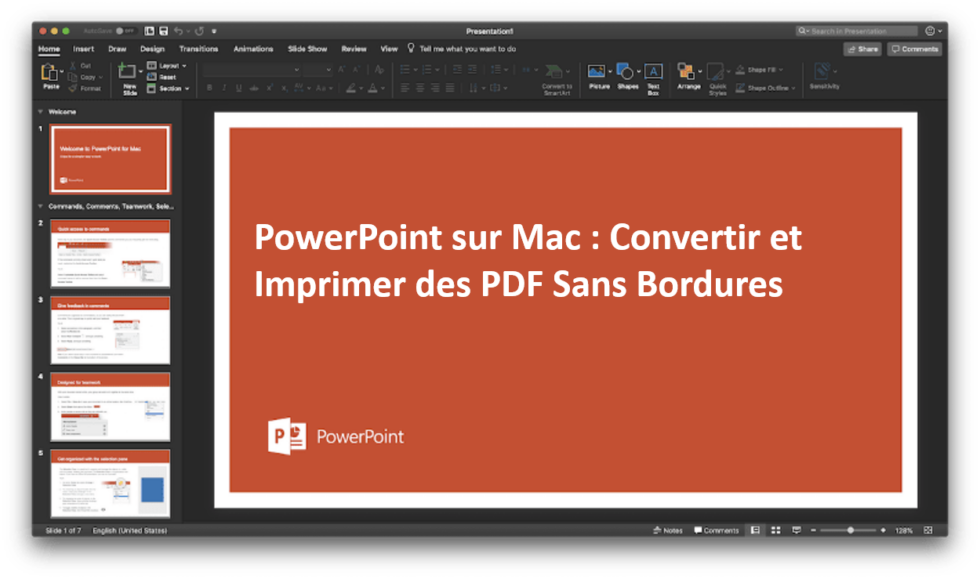Switch to the Draw tab

[x=117, y=49]
